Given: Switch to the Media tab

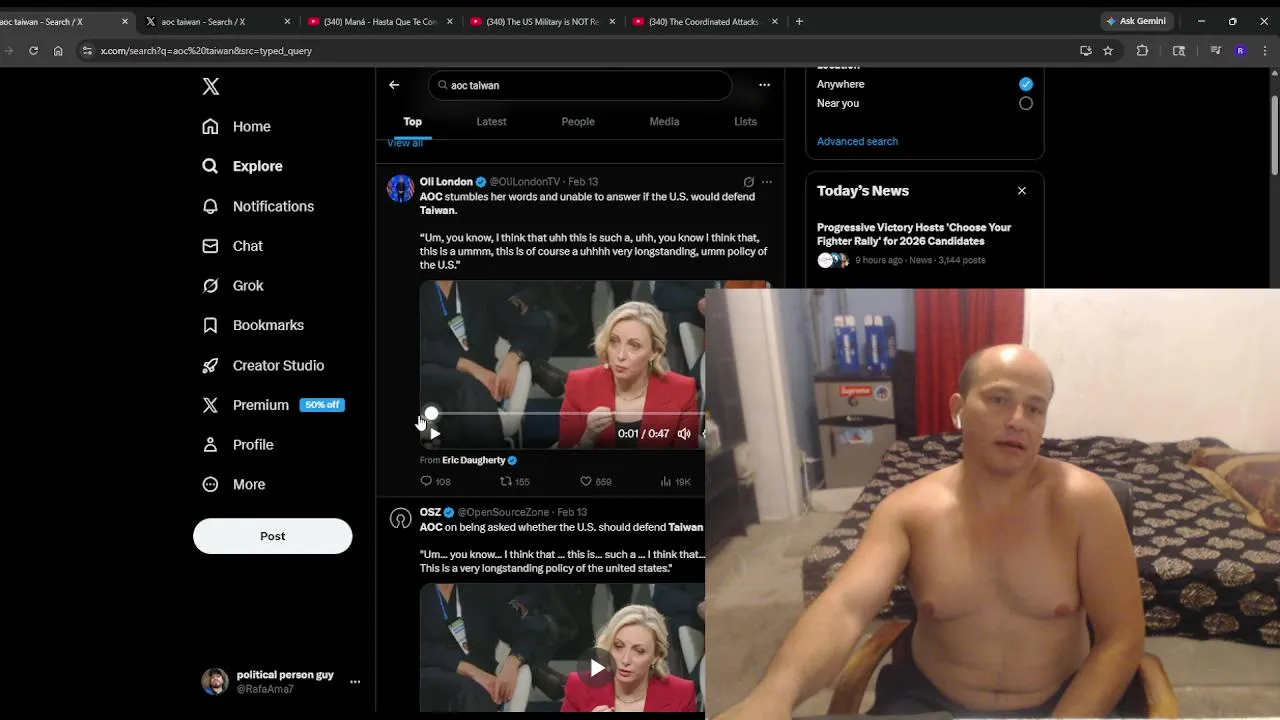Looking at the screenshot, I should 664,122.
